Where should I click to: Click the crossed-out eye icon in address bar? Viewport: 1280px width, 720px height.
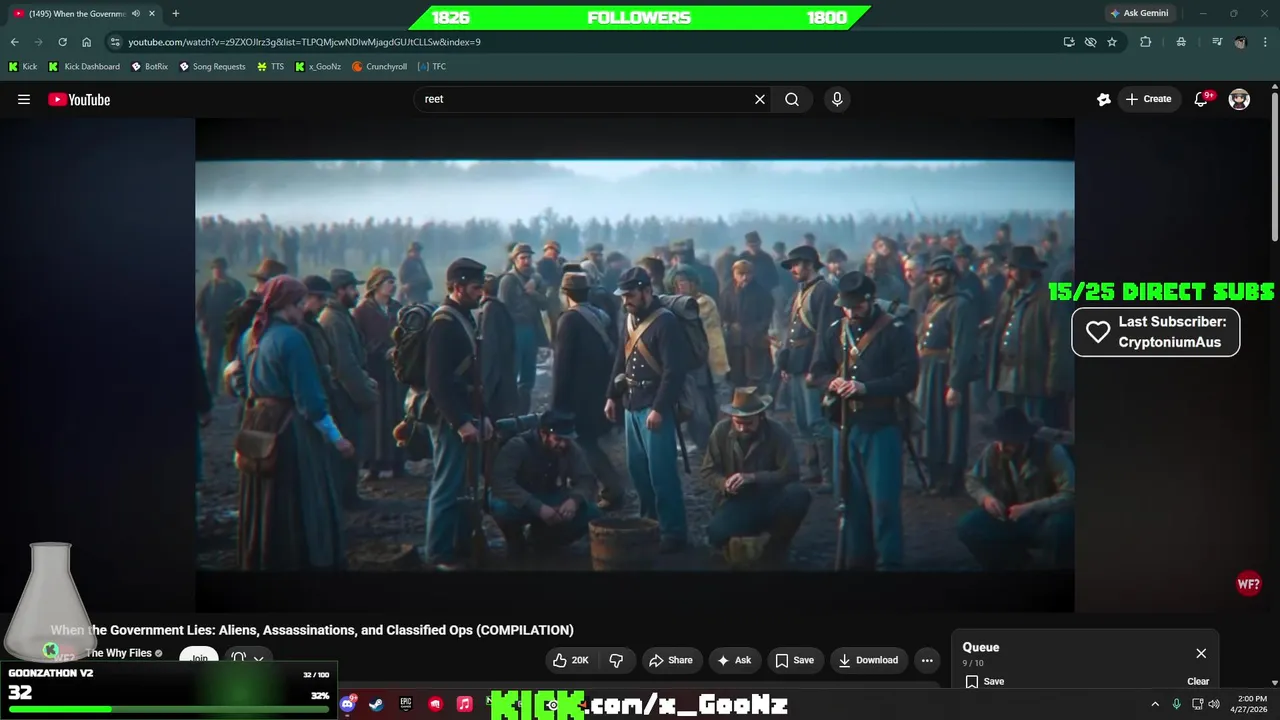tap(1090, 42)
